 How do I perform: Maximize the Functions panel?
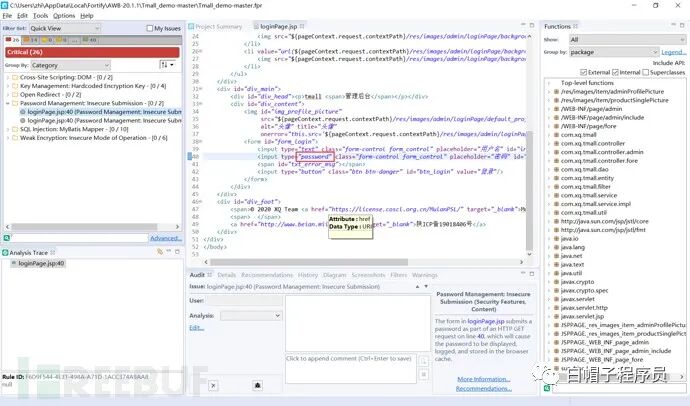(x=682, y=26)
